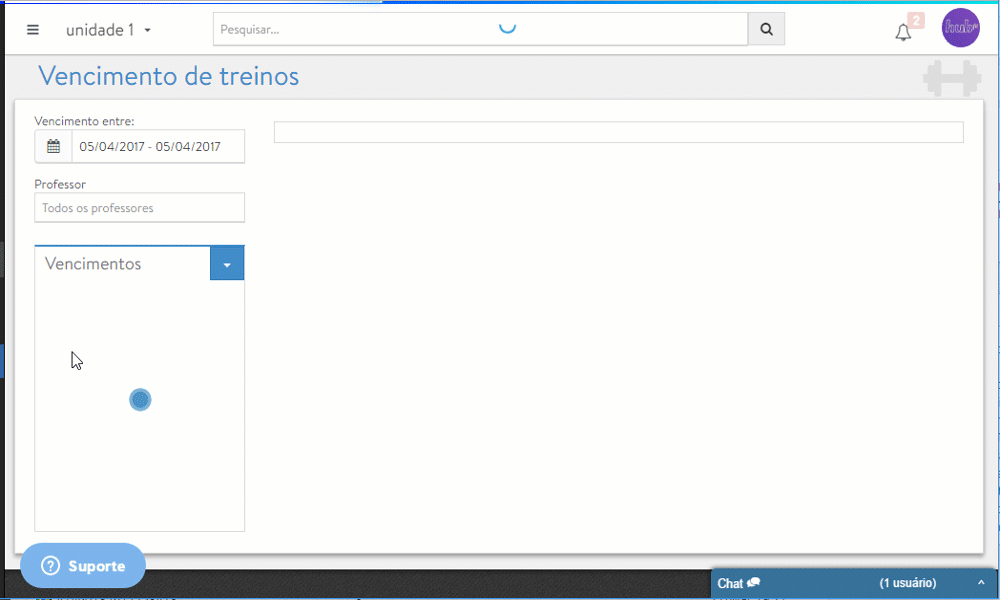
Task: Collapse the Chat panel with its chevron
Action: pyautogui.click(x=981, y=583)
